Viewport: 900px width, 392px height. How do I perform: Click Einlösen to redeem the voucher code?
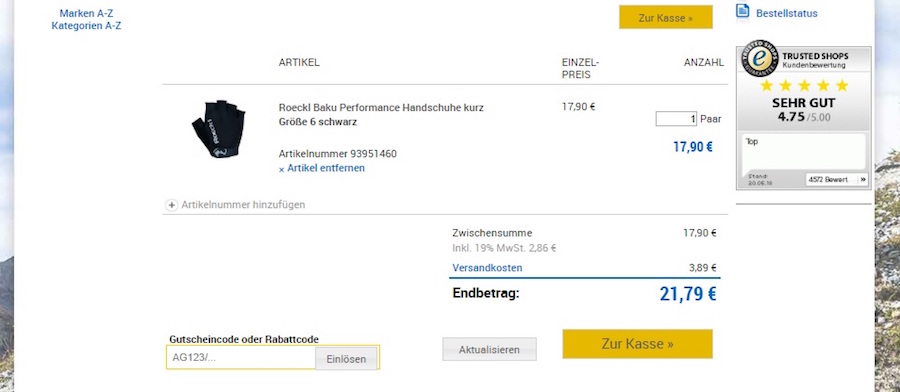point(346,359)
